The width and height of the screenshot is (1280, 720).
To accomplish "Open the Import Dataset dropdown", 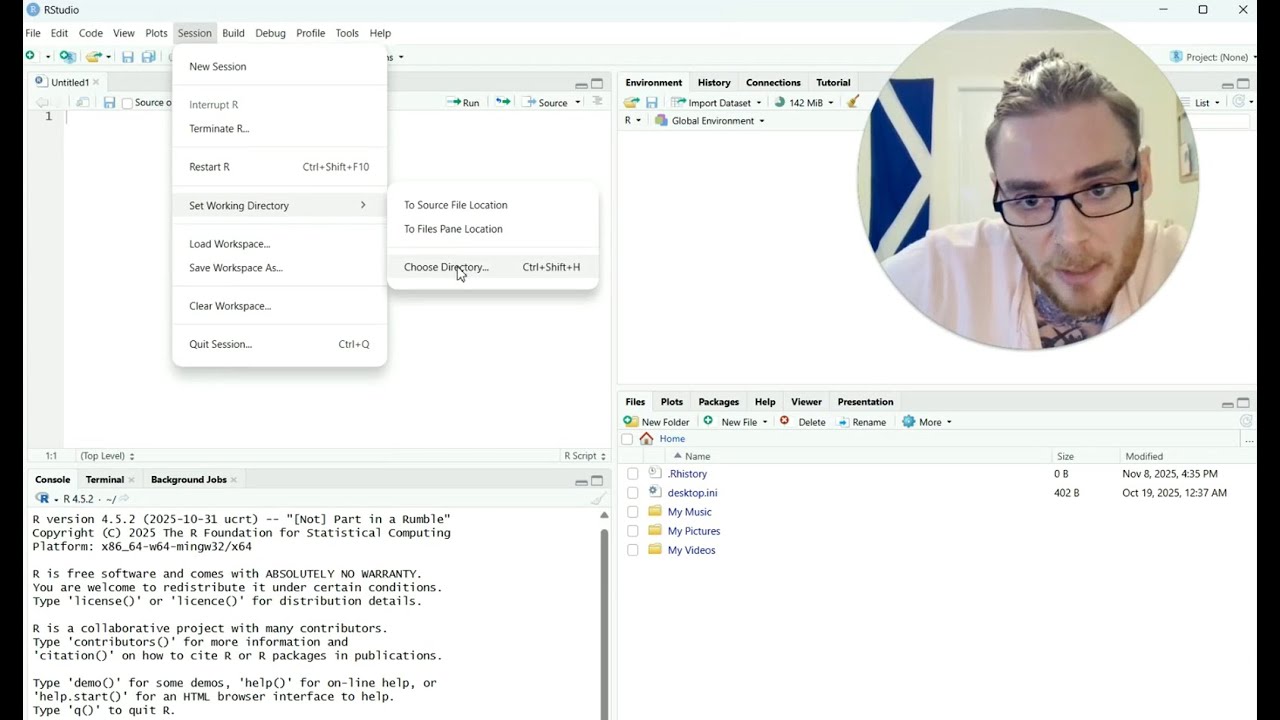I will tap(716, 102).
